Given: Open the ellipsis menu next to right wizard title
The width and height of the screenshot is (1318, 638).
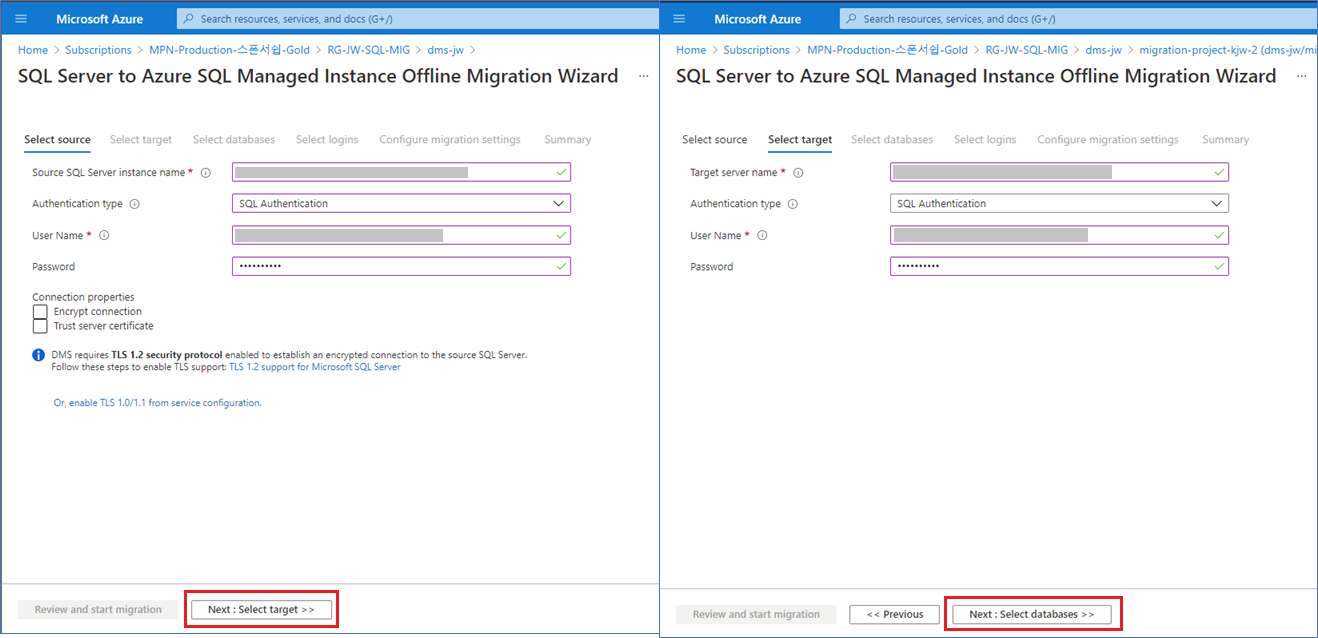Looking at the screenshot, I should [1301, 76].
